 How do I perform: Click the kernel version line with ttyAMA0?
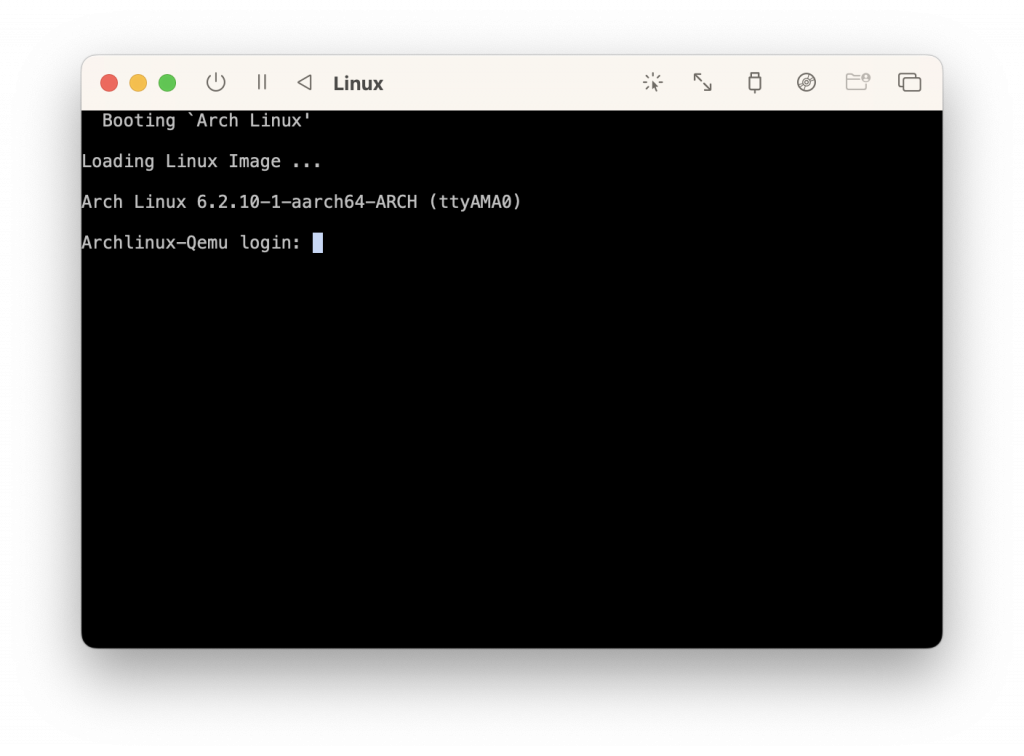point(301,202)
